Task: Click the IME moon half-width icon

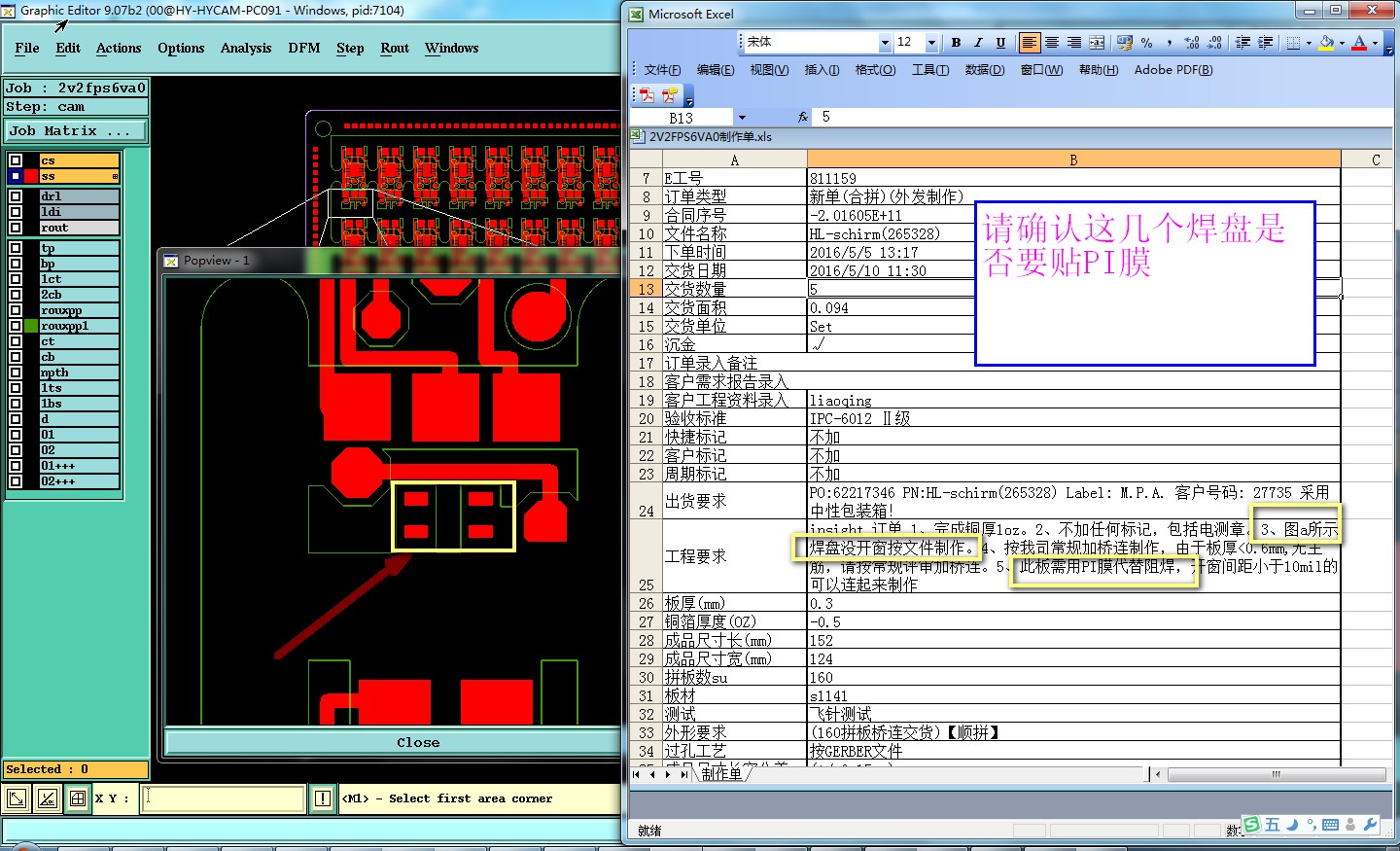Action: (1292, 825)
